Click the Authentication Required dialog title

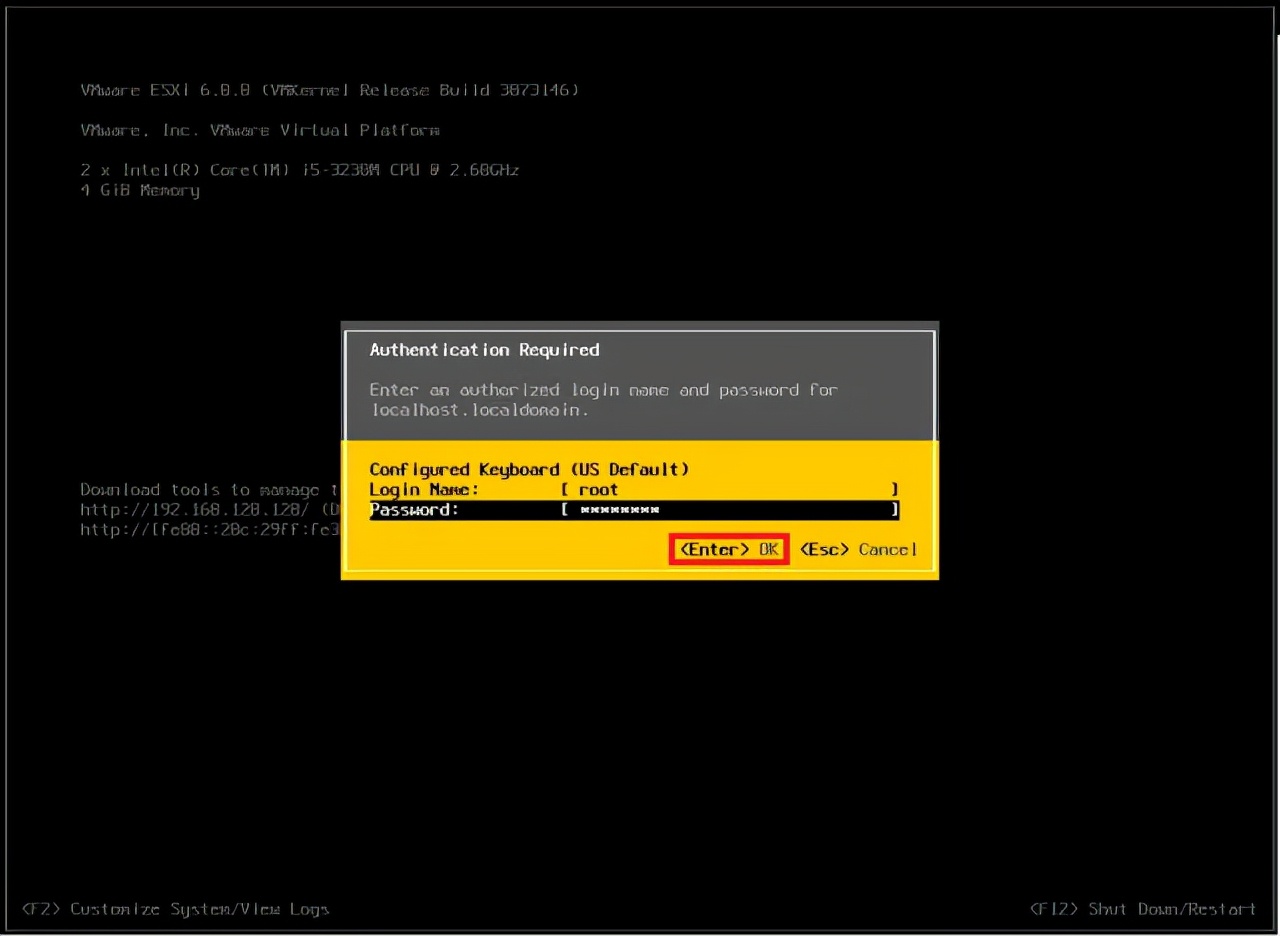(x=484, y=350)
